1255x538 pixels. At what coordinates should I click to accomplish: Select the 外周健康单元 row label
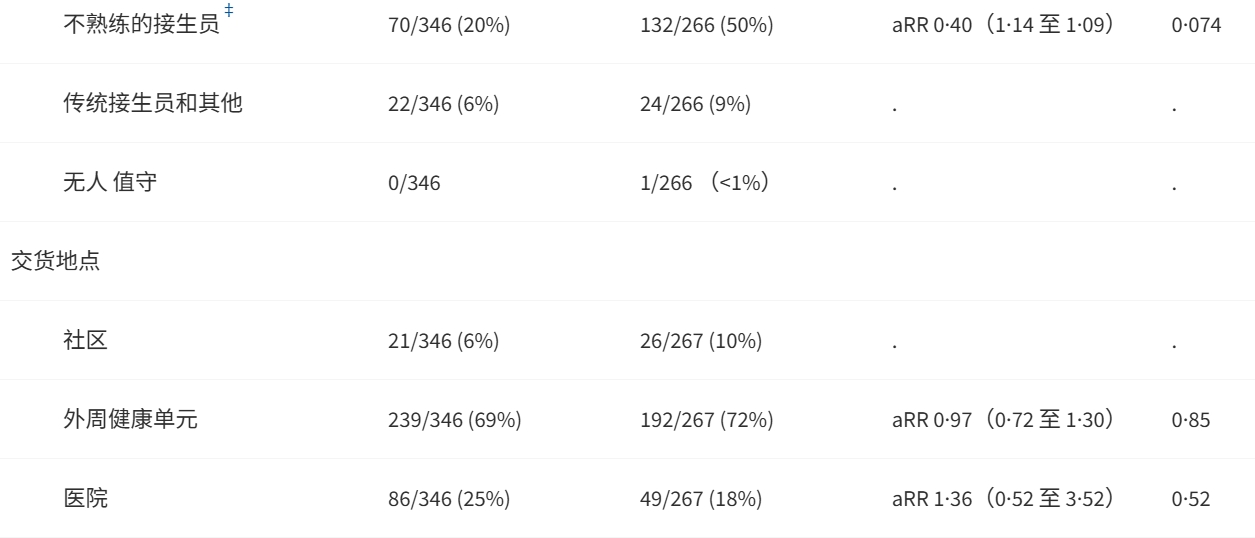[x=130, y=419]
